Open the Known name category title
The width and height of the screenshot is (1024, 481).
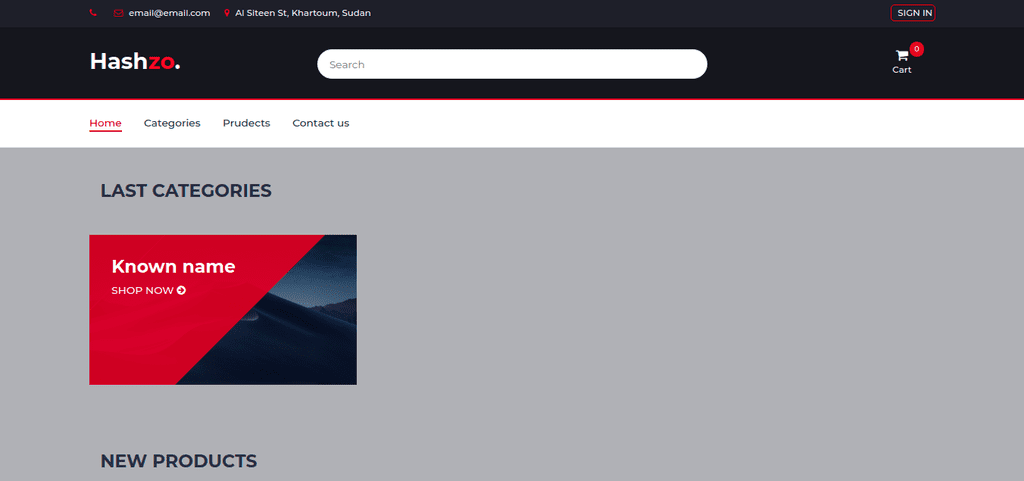[x=173, y=266]
